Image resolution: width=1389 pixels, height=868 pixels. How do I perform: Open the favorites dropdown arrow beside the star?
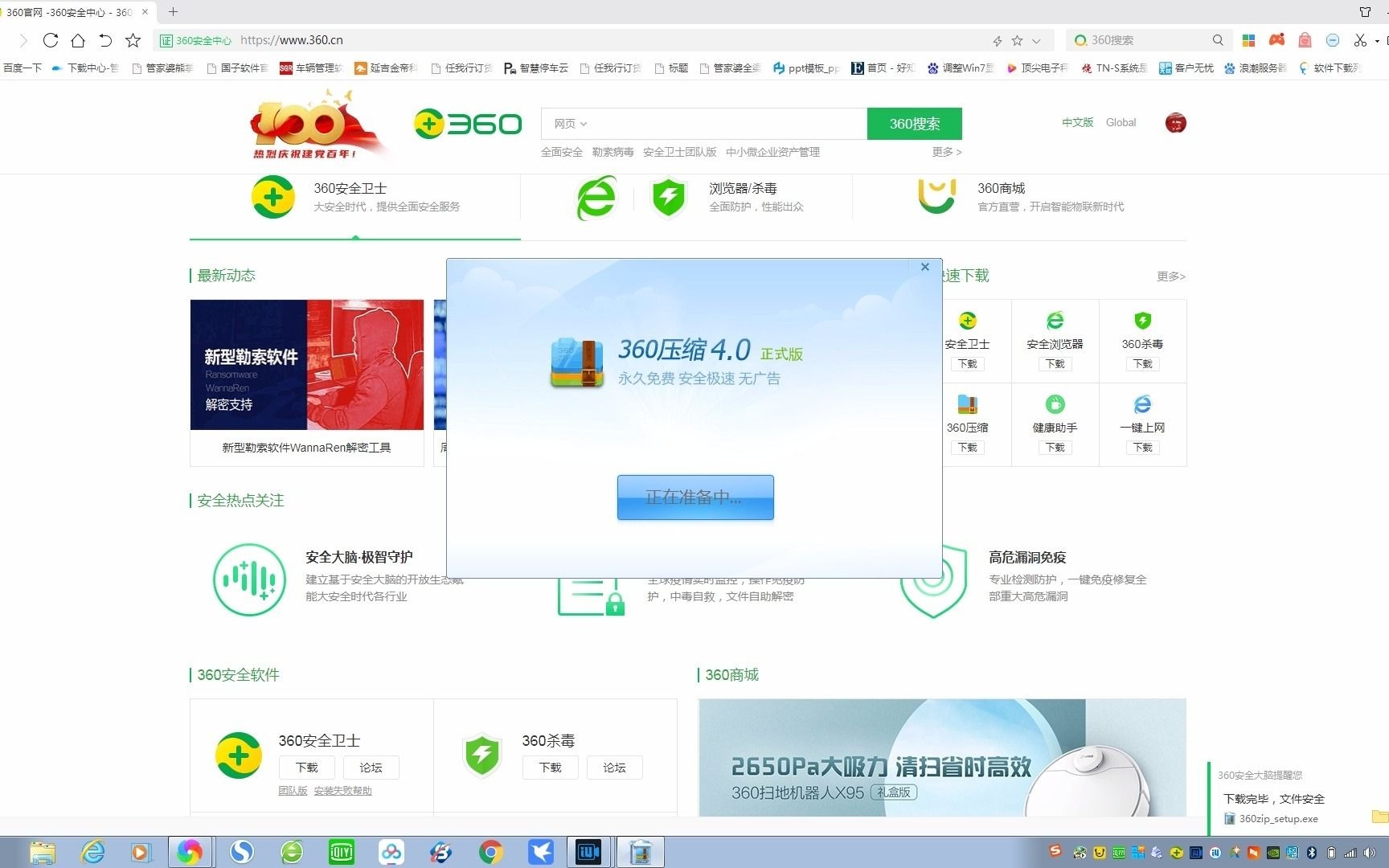point(1037,39)
